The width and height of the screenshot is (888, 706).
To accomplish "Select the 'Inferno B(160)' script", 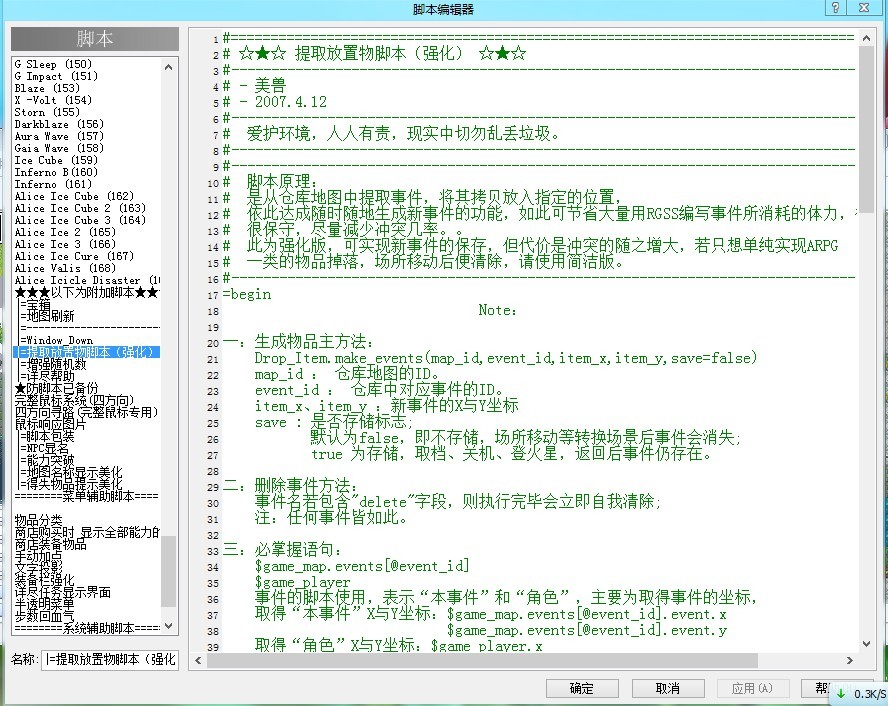I will [x=56, y=172].
